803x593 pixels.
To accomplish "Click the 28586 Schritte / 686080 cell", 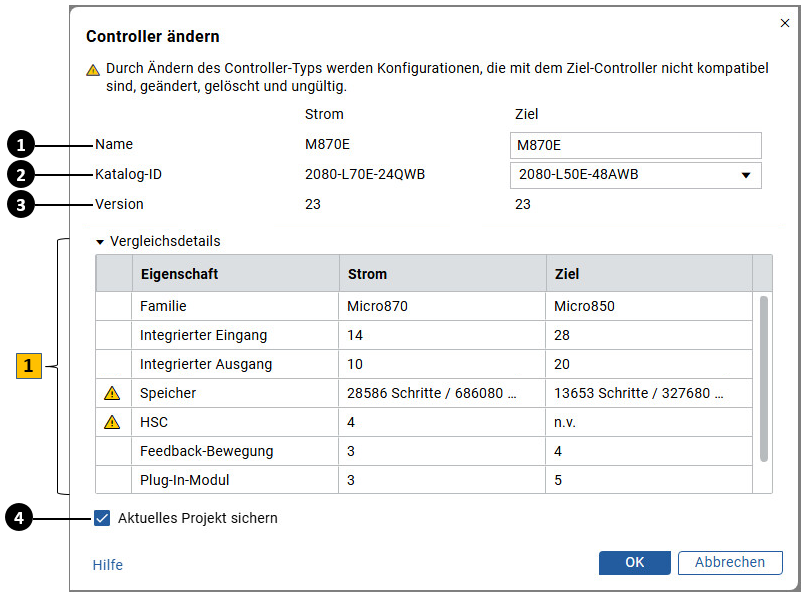I will point(442,393).
